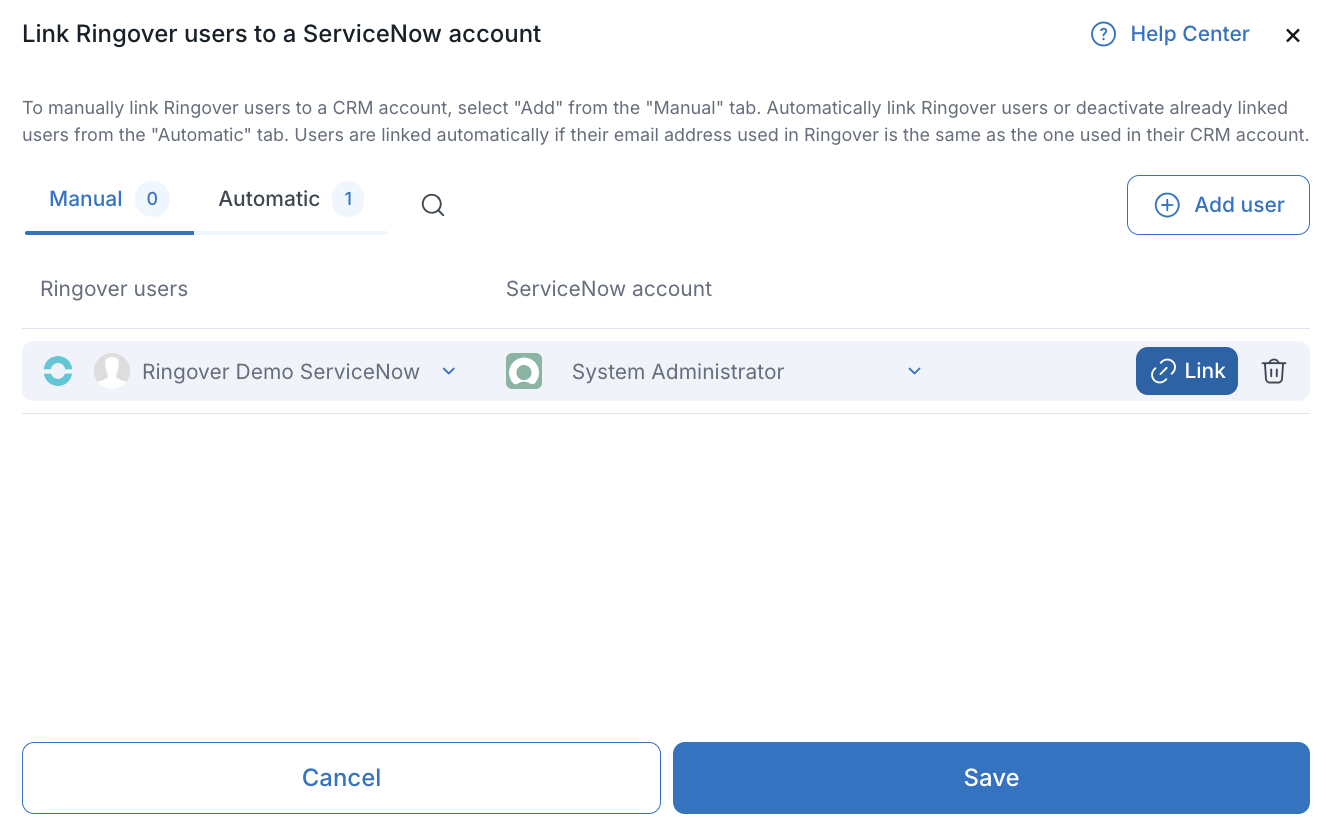
Task: Close the dialog with the X icon
Action: coord(1293,36)
